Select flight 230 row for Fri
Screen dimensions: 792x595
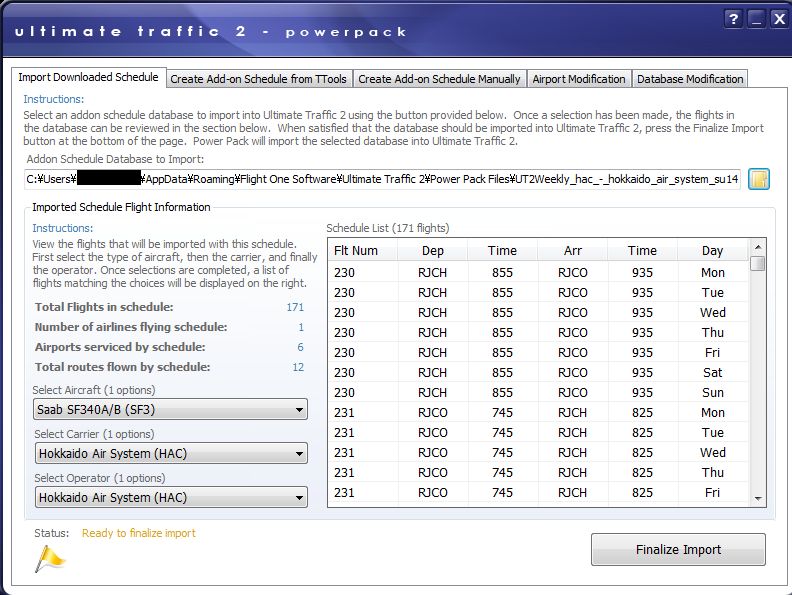click(538, 353)
